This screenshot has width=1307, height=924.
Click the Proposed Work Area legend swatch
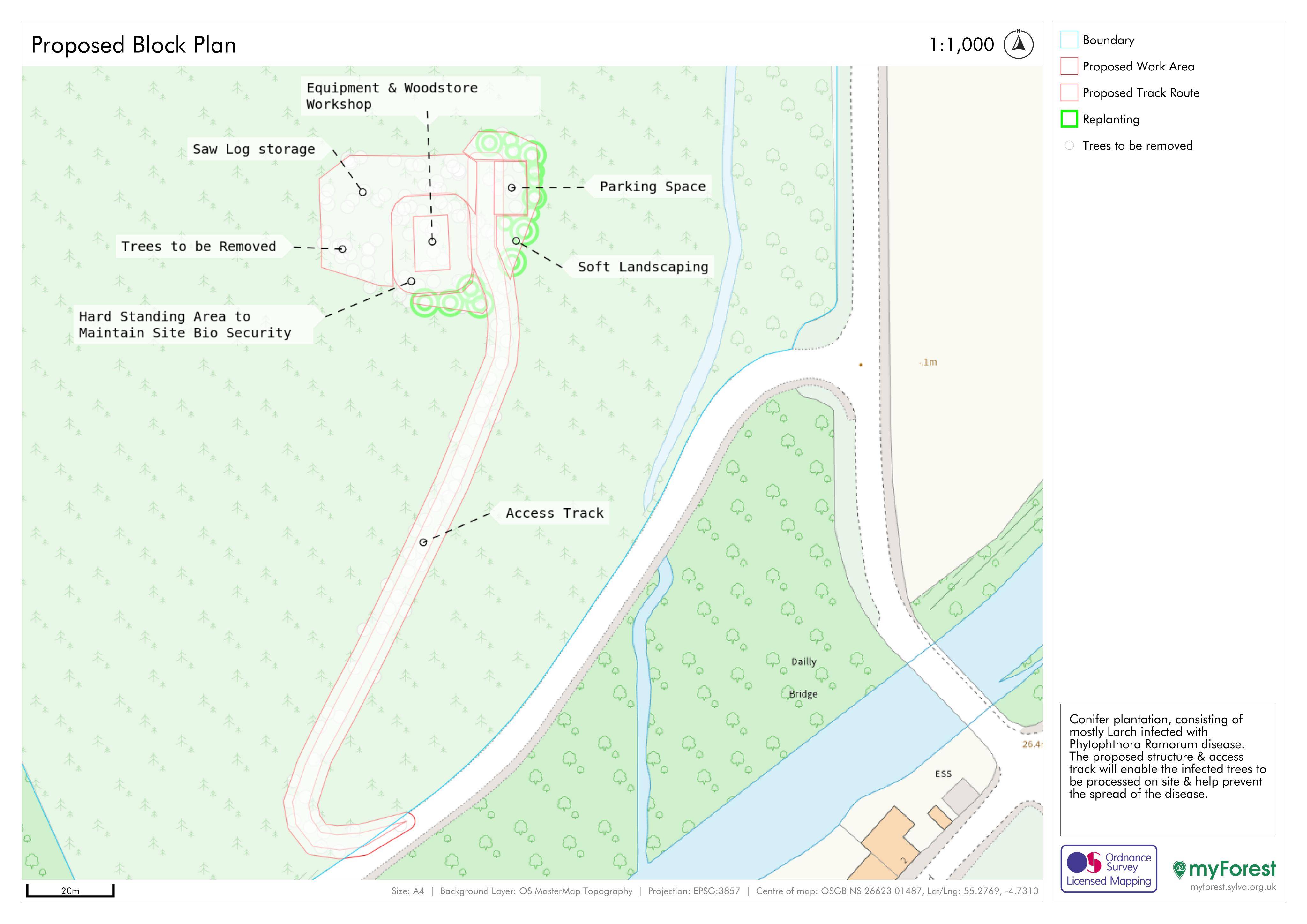[1069, 66]
